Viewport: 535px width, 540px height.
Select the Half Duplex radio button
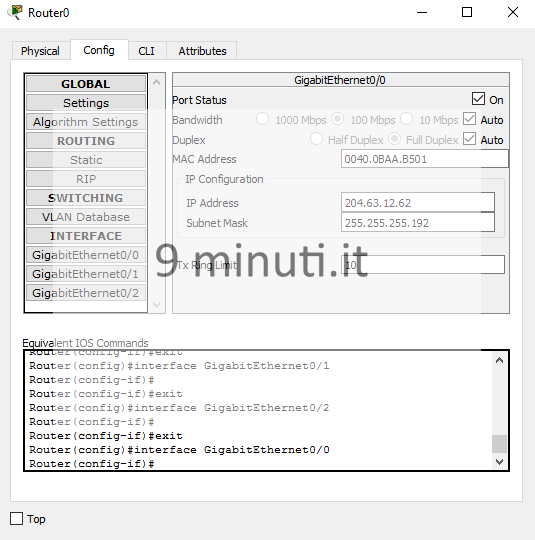[x=316, y=139]
